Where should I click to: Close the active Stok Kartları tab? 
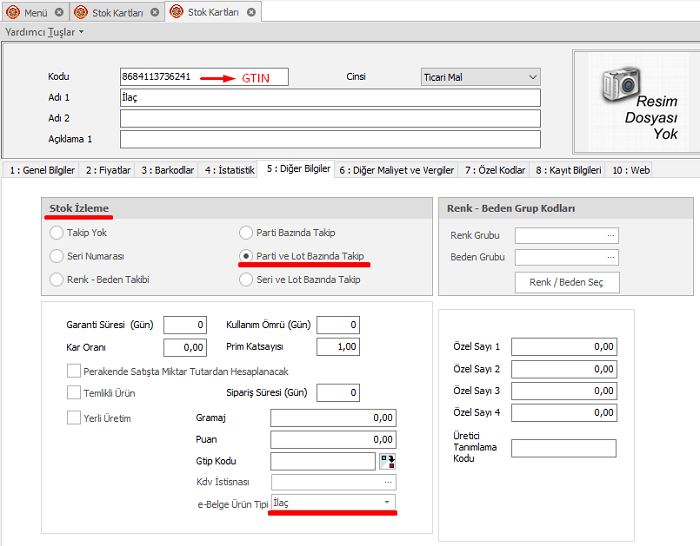coord(250,12)
